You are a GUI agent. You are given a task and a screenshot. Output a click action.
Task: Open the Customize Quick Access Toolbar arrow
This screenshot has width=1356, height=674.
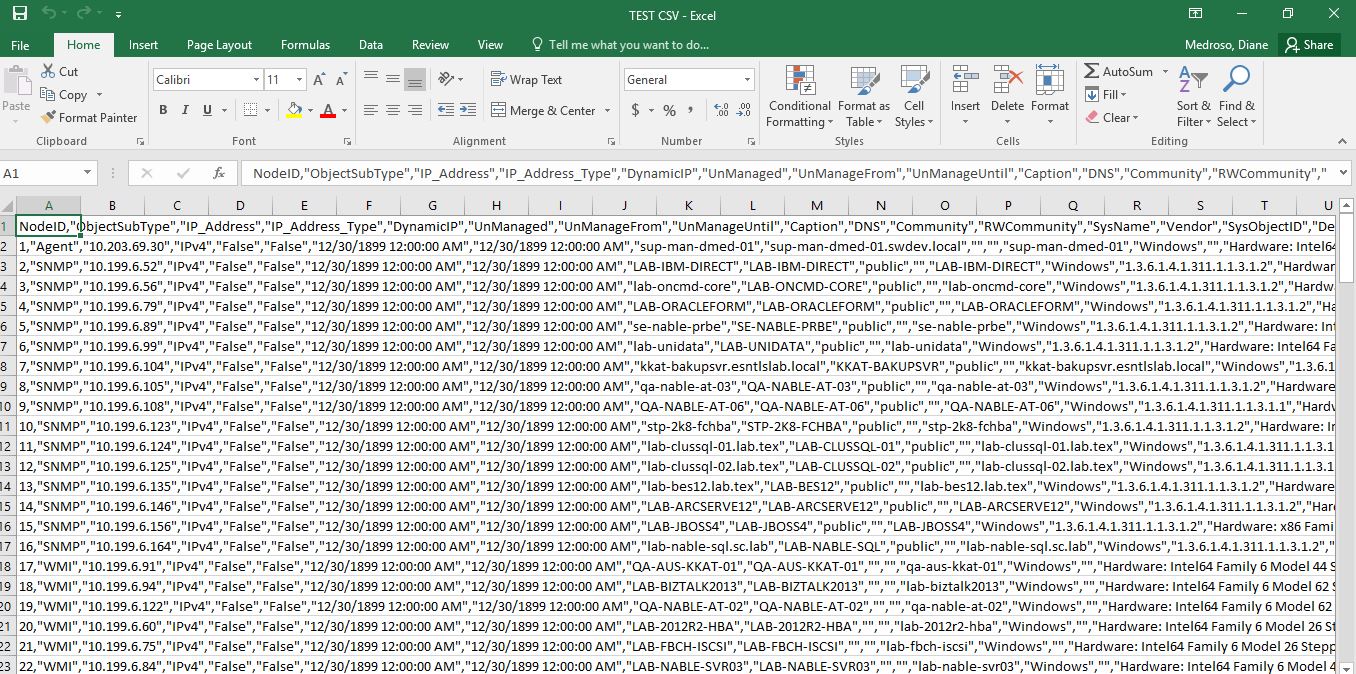pos(119,15)
